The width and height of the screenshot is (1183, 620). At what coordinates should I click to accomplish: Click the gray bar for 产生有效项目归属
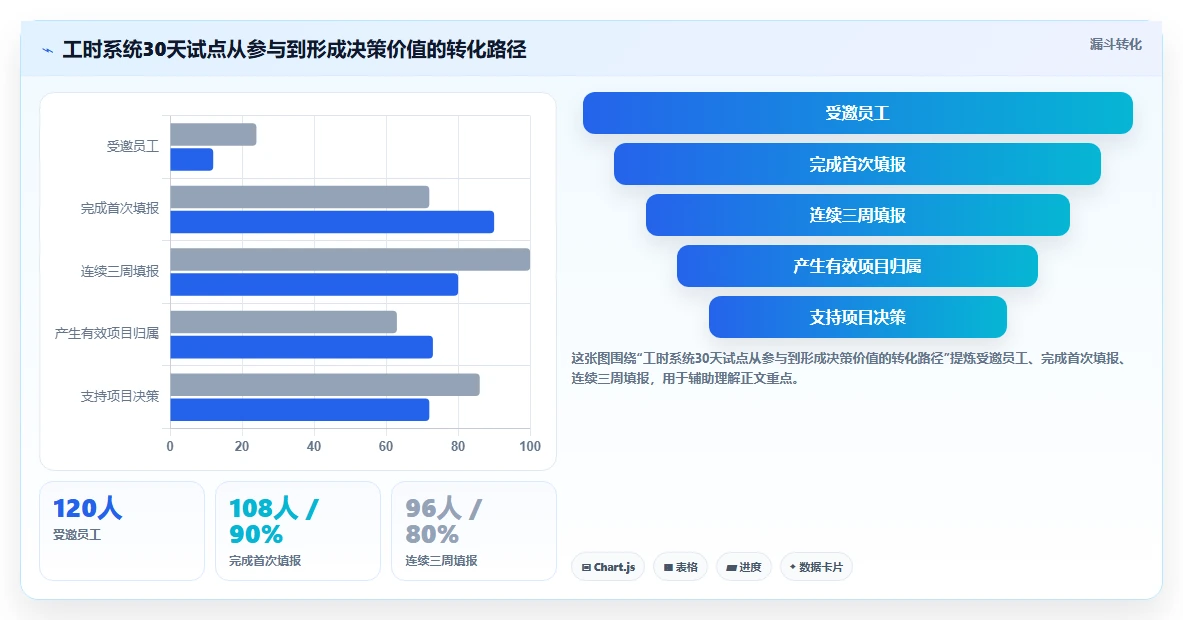coord(284,322)
